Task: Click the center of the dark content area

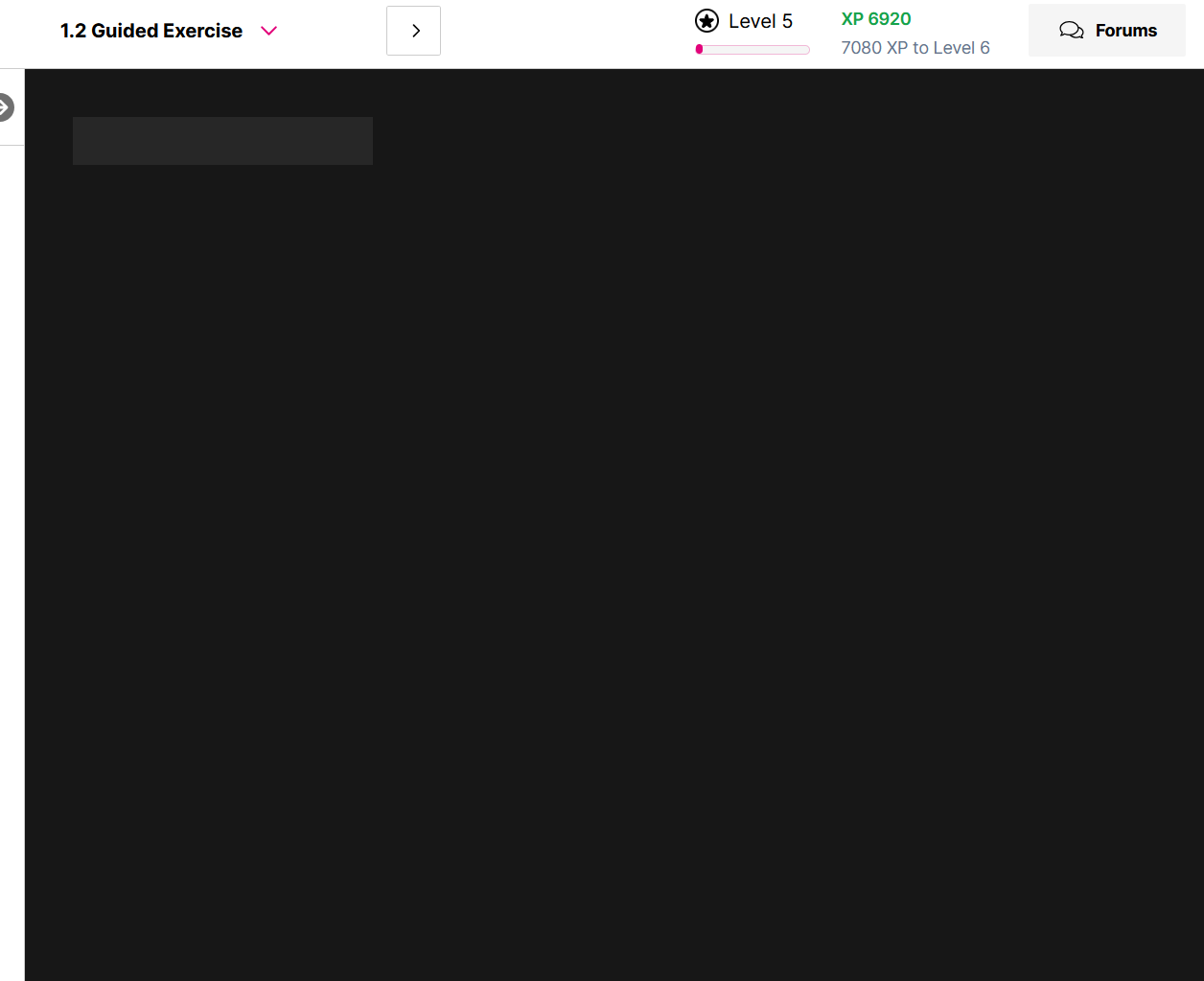Action: (x=614, y=525)
